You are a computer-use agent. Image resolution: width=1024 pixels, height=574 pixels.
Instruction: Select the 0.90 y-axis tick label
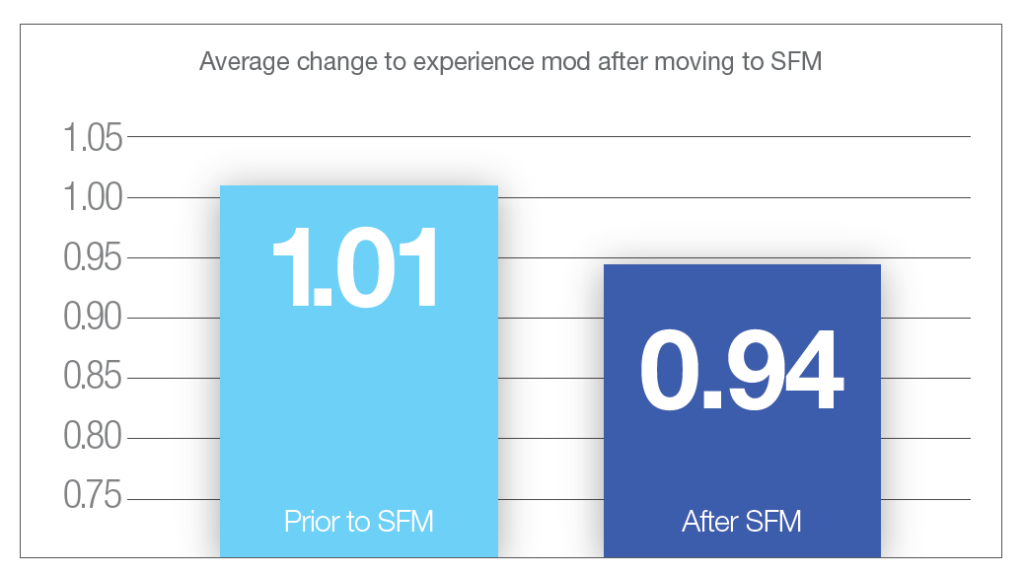pyautogui.click(x=93, y=318)
